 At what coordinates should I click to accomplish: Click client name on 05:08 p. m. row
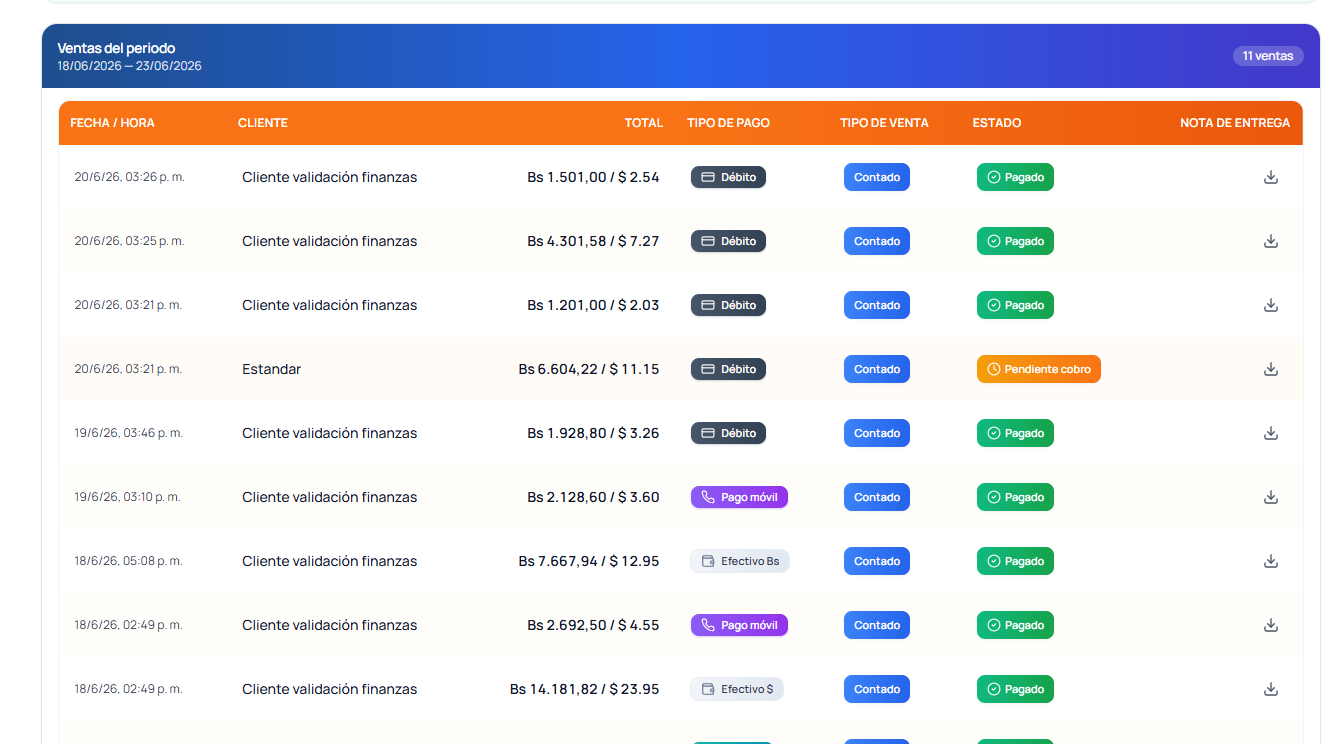point(330,561)
